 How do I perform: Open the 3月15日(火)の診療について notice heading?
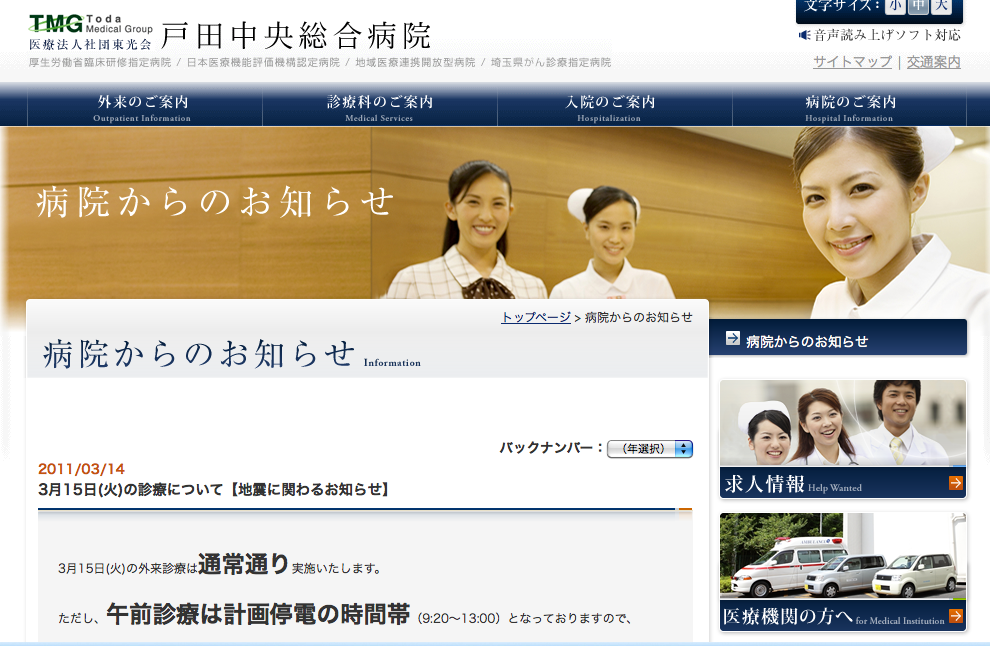pos(213,489)
